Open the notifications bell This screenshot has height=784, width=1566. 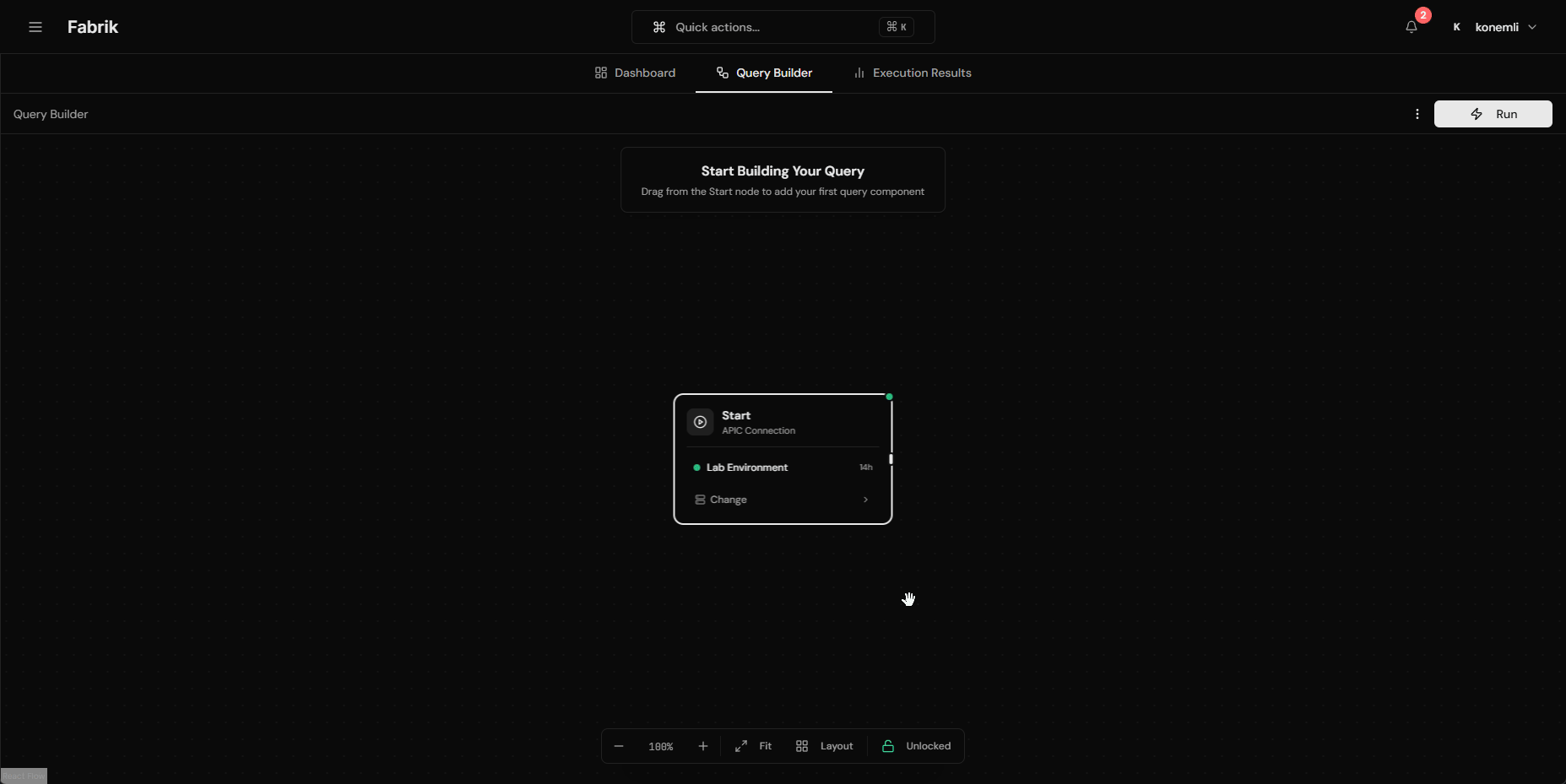(1411, 27)
